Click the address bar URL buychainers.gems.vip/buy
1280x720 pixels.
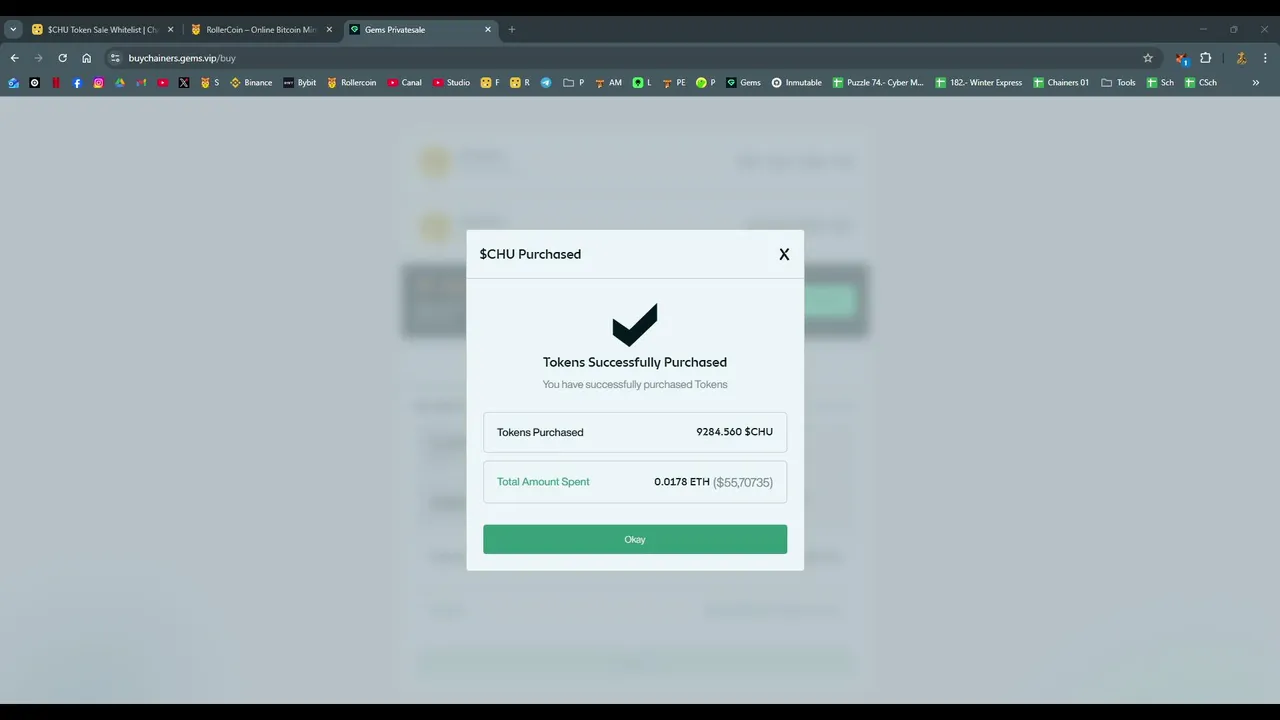click(x=182, y=58)
